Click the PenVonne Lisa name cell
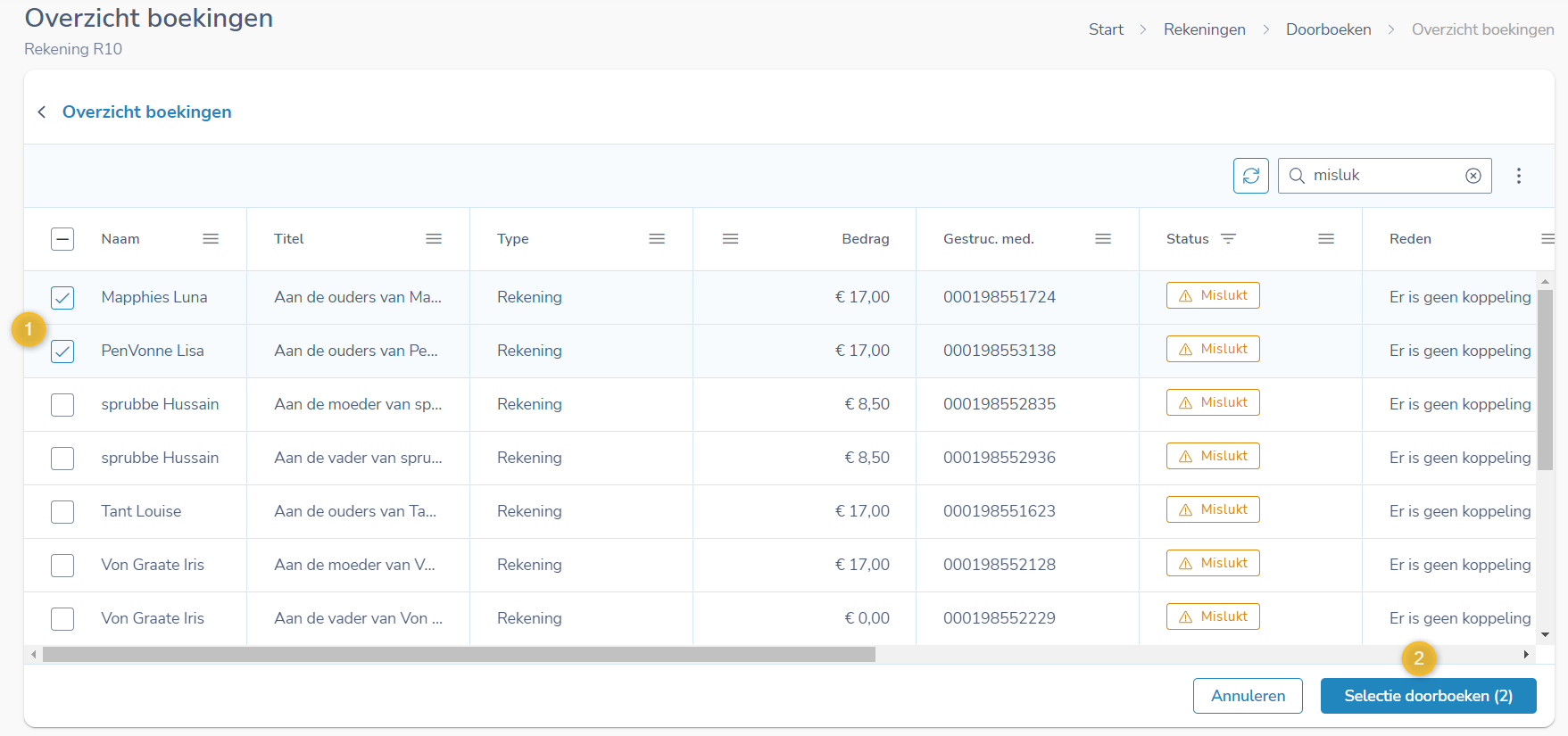Screen dimensions: 1568x736 (x=153, y=351)
